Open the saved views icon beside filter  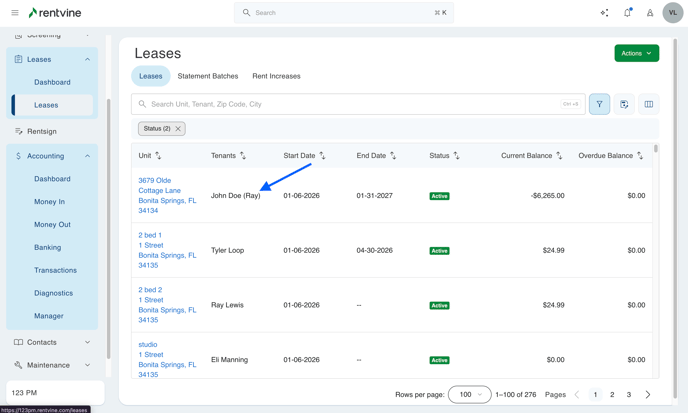tap(624, 104)
